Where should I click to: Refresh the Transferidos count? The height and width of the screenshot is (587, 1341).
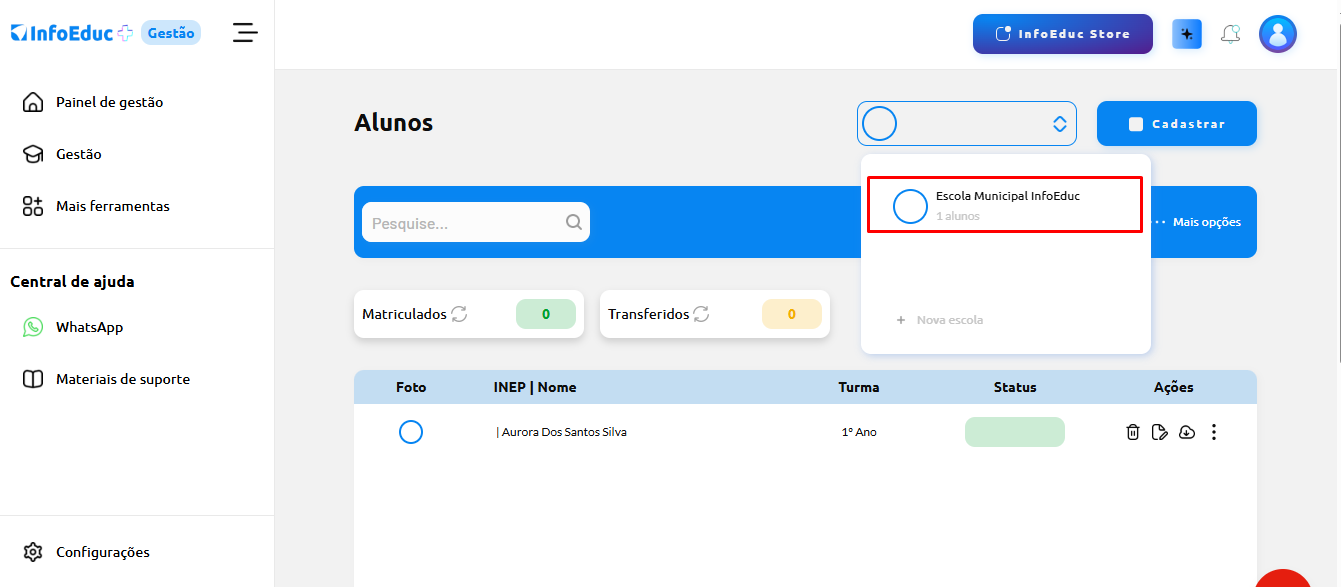pos(702,314)
